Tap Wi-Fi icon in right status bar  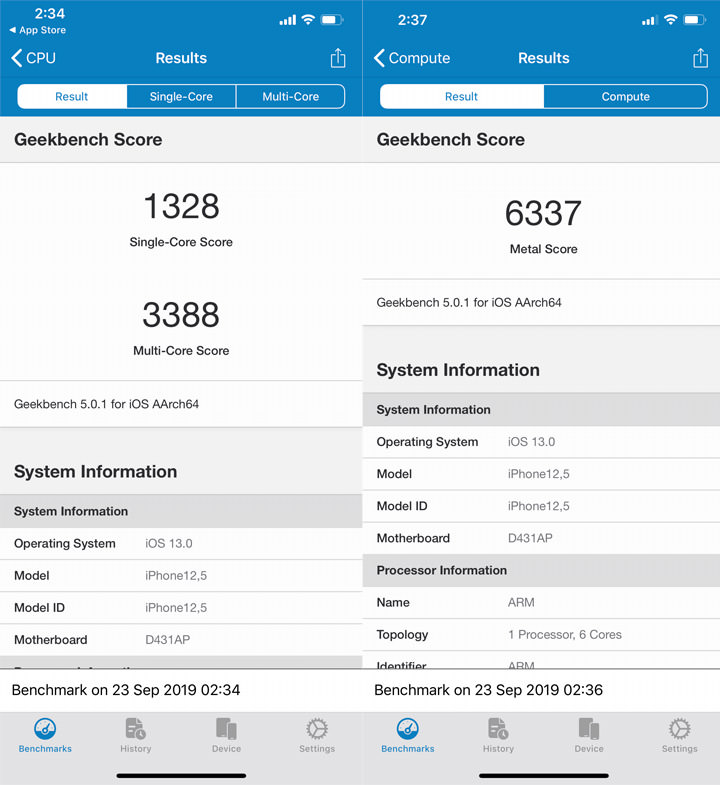pos(671,20)
